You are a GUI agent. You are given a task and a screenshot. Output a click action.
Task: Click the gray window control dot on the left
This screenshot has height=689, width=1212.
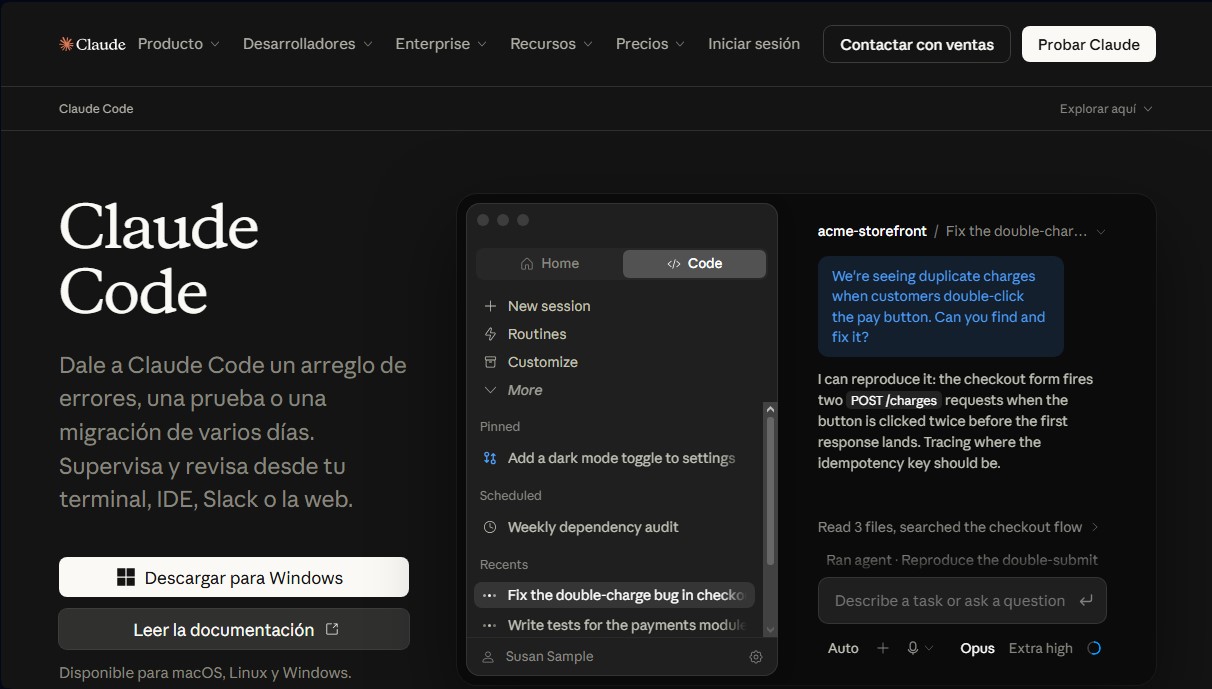483,220
